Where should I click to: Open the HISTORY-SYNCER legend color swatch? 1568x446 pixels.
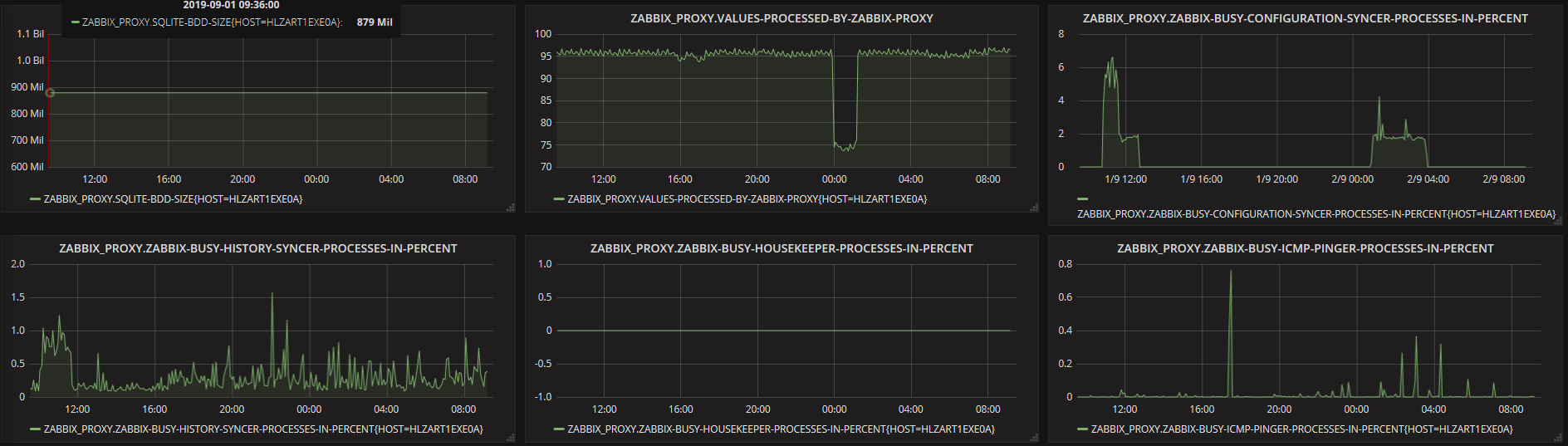(x=35, y=429)
